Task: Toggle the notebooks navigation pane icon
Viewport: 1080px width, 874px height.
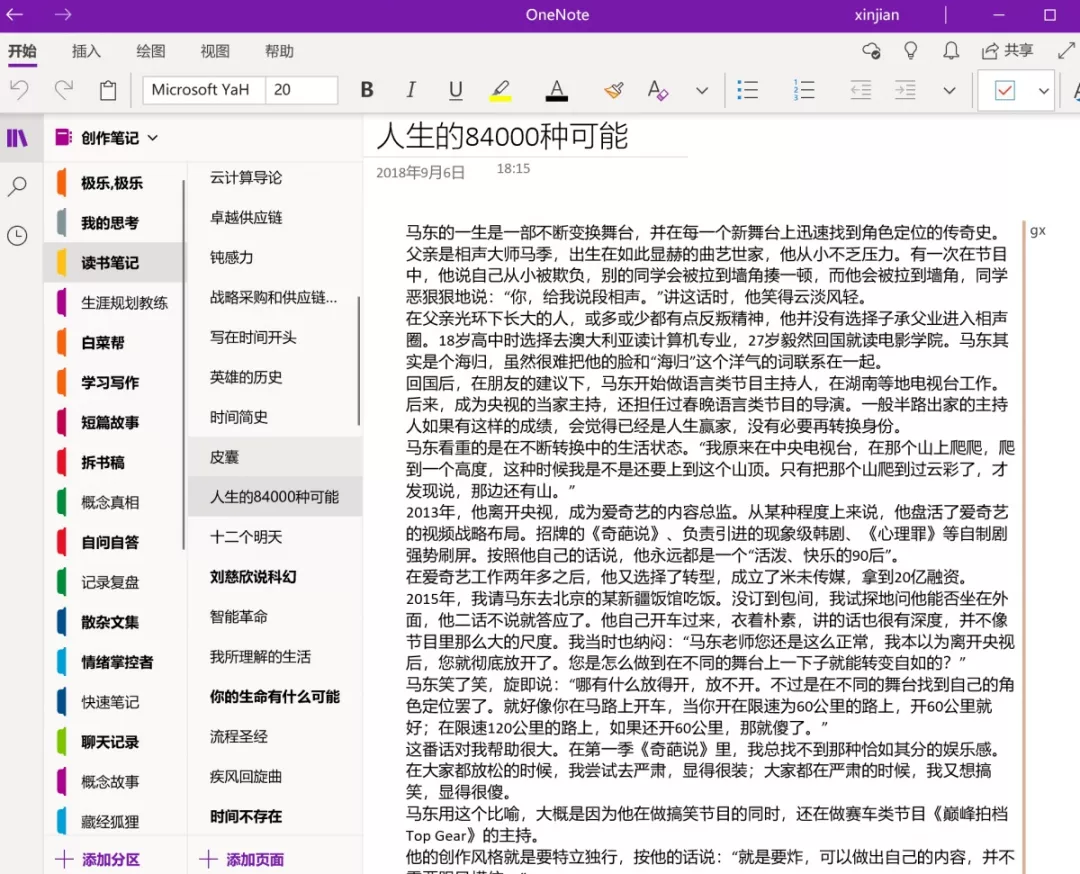Action: click(17, 138)
